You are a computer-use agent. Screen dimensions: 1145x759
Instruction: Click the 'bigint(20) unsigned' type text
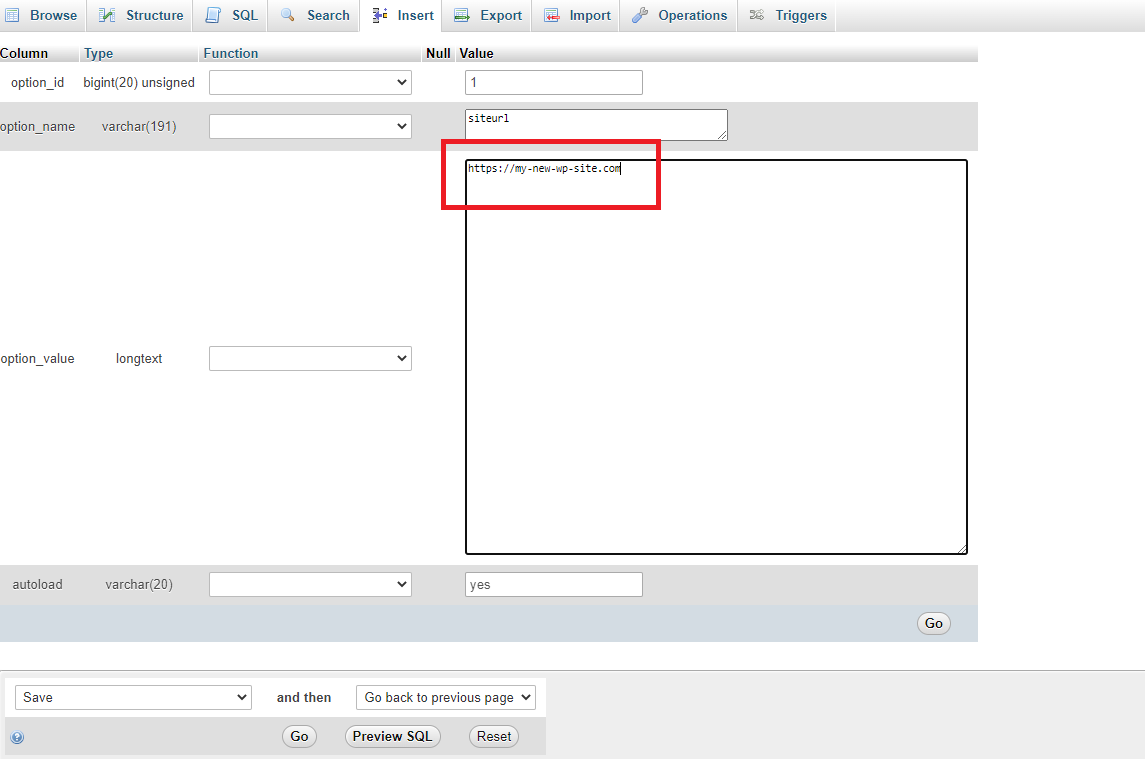pyautogui.click(x=139, y=83)
